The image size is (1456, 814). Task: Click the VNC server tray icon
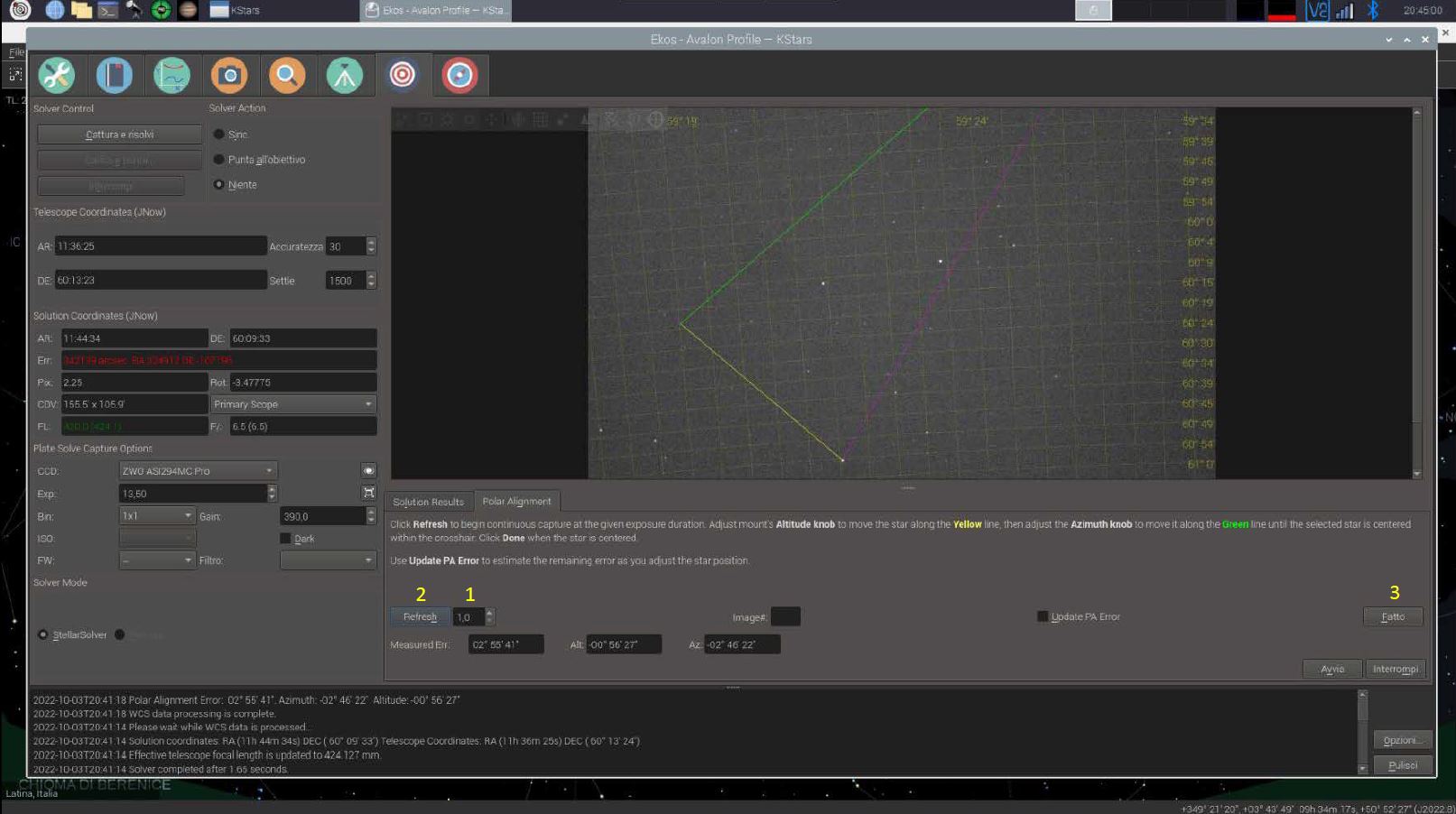tap(1318, 10)
